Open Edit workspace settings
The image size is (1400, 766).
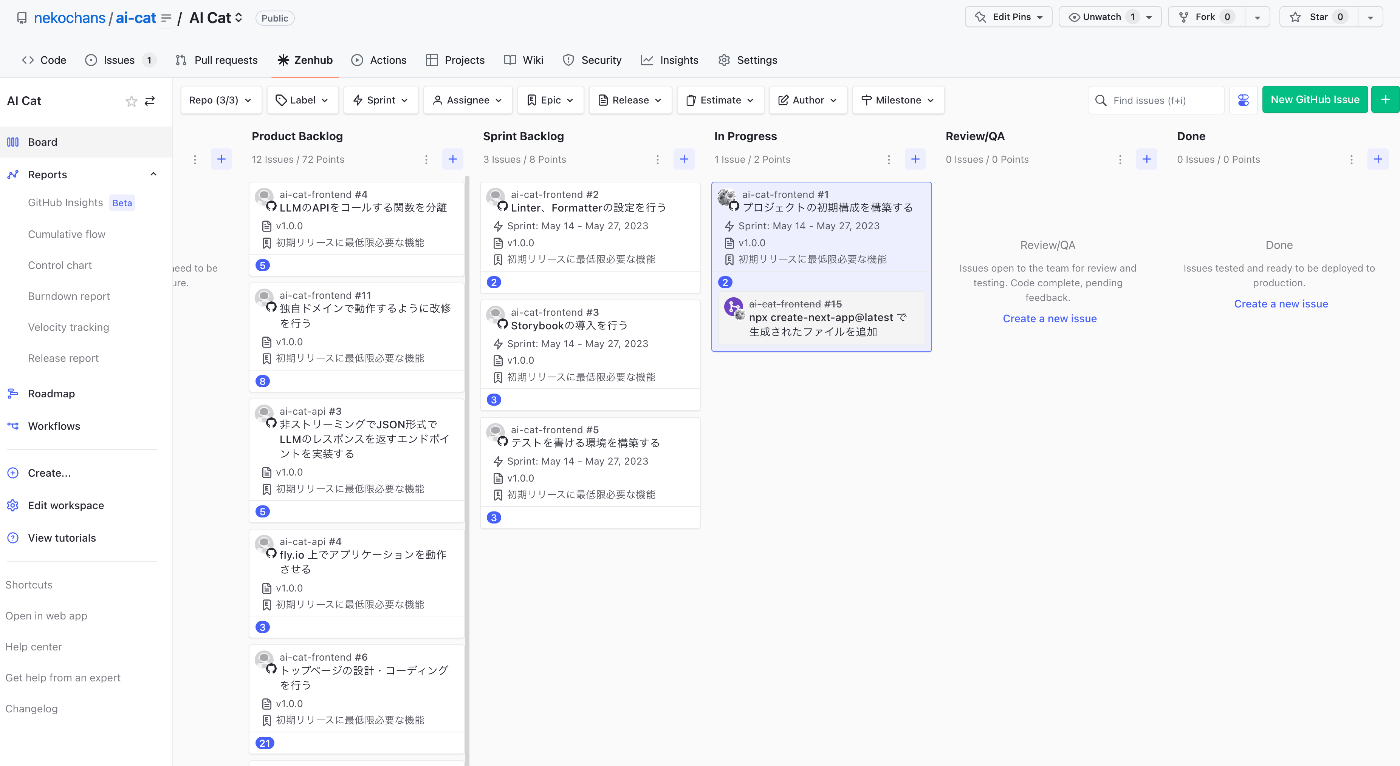tap(66, 505)
